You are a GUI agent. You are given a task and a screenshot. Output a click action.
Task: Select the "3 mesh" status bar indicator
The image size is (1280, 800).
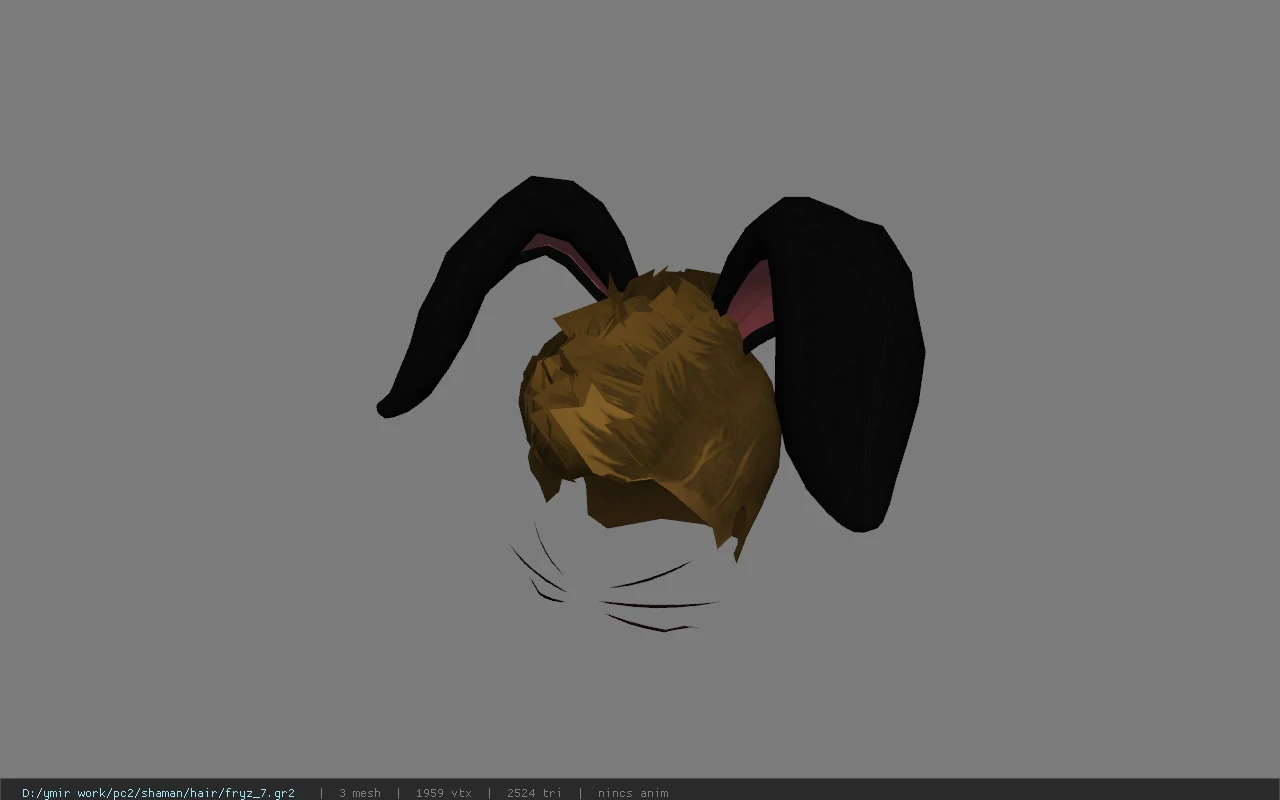(359, 793)
